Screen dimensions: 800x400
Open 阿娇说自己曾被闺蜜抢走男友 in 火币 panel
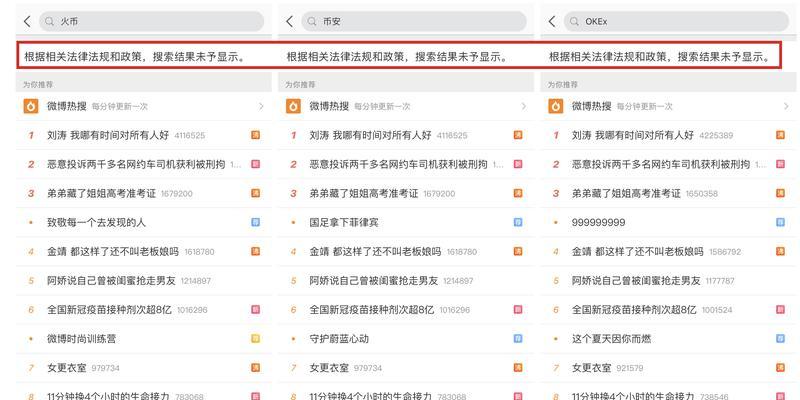click(x=111, y=281)
